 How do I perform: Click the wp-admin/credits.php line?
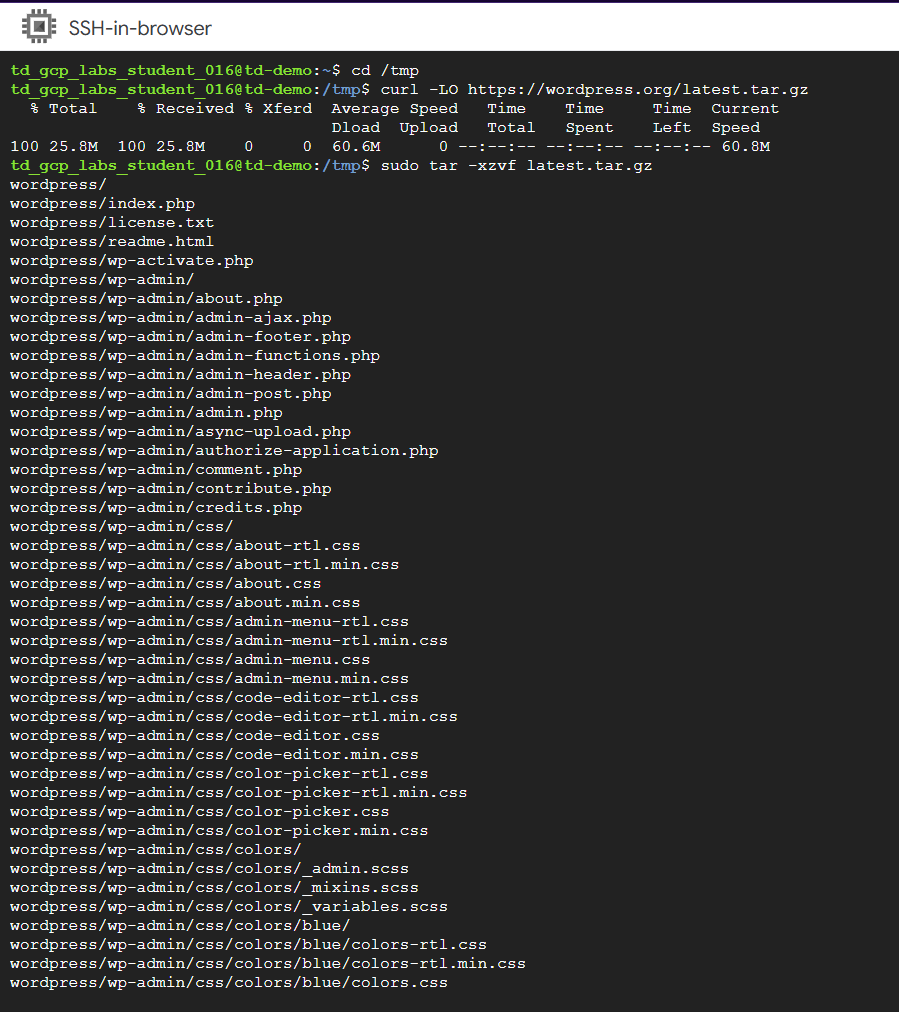tap(156, 508)
